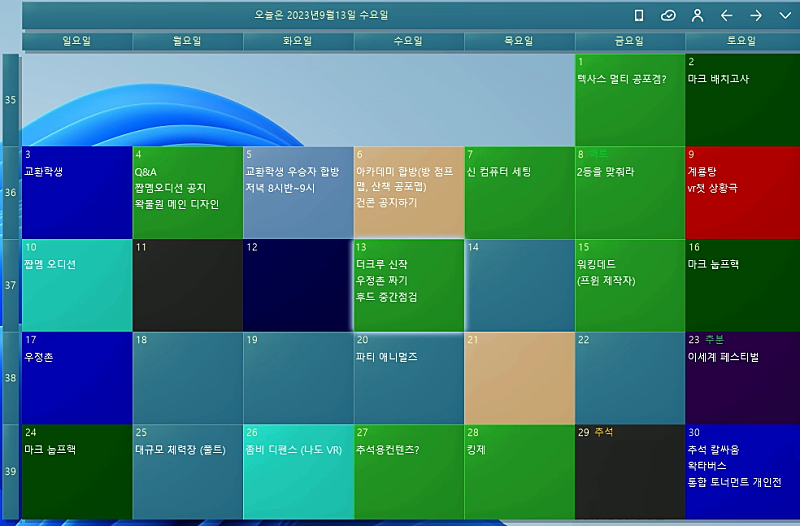The image size is (800, 526).
Task: Click 통합 토너먼트 개인전 on day 30
Action: coord(735,483)
